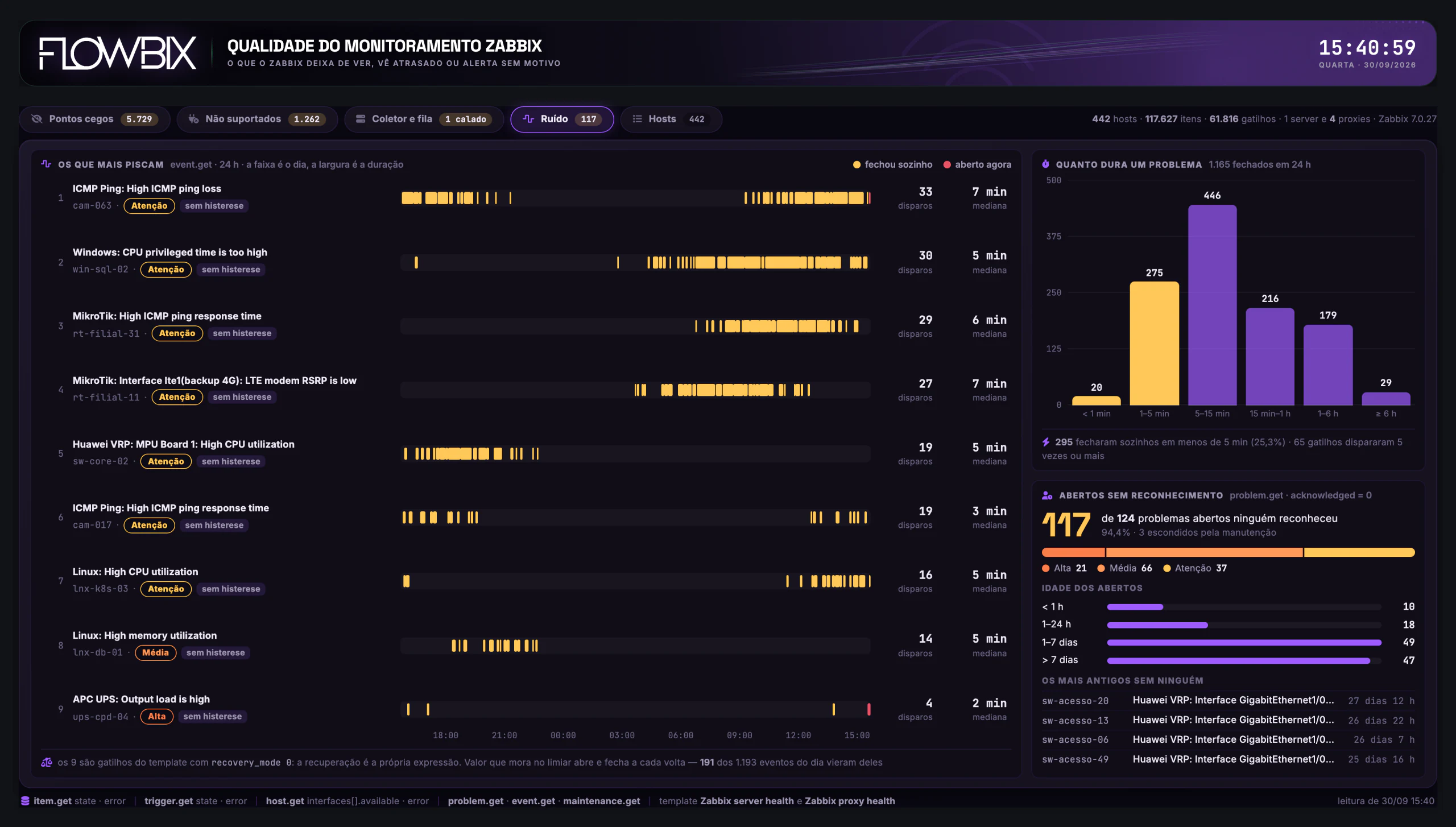Click the scales icon in the recovery_mode note

tap(47, 762)
